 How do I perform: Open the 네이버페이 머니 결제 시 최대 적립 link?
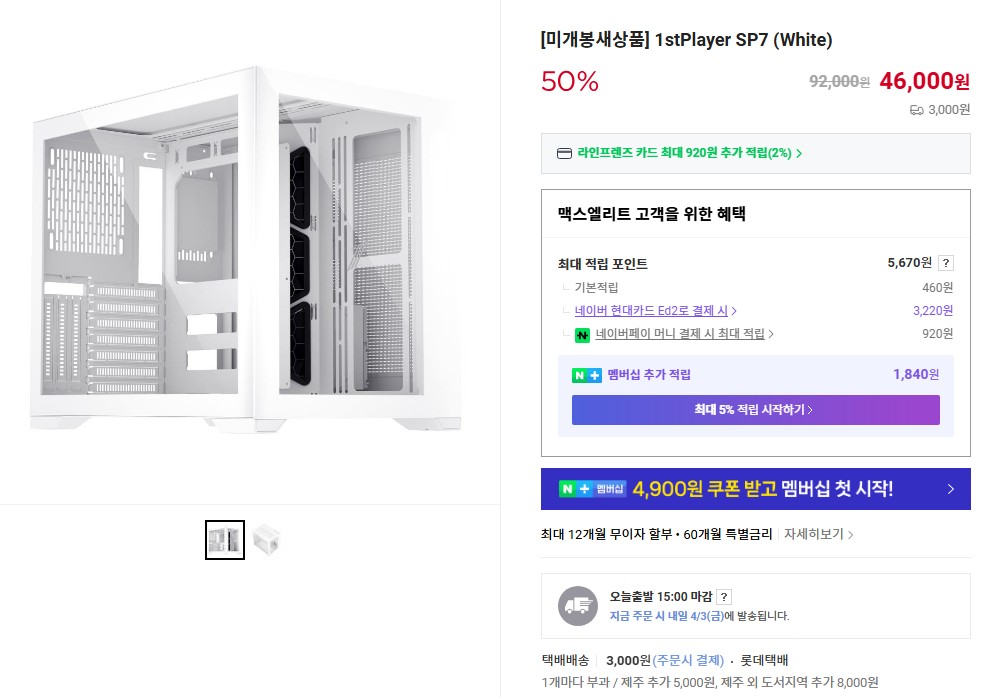[x=684, y=334]
